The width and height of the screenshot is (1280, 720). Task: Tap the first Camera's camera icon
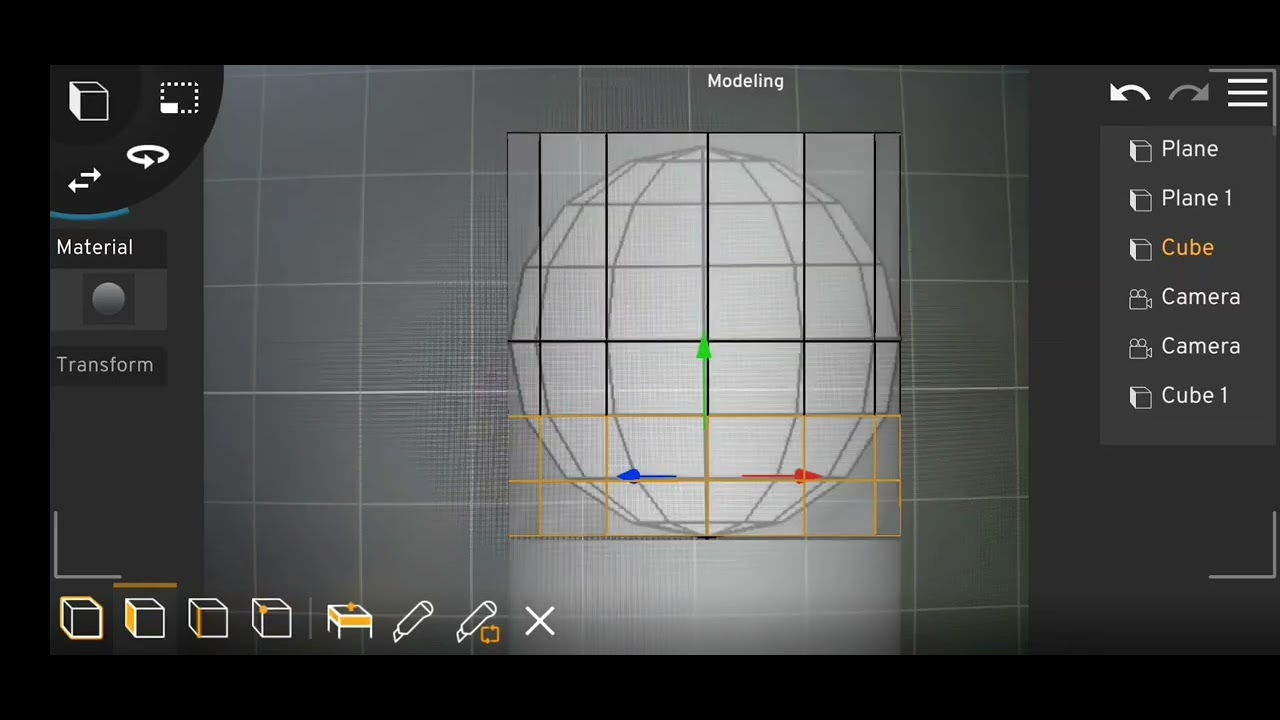(x=1140, y=298)
